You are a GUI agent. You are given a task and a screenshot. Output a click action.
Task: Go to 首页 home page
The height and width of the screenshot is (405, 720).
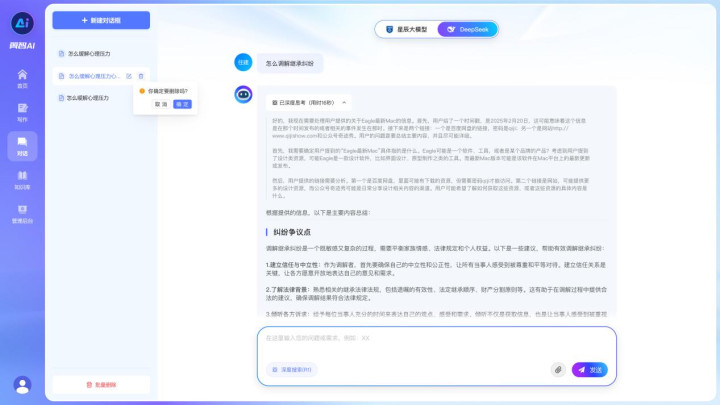(x=22, y=79)
